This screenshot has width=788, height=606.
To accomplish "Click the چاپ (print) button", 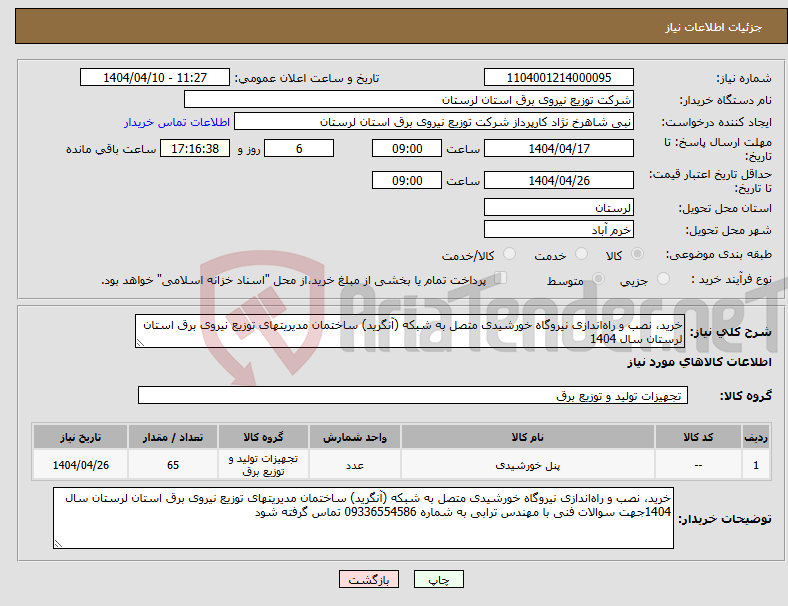I will 439,579.
